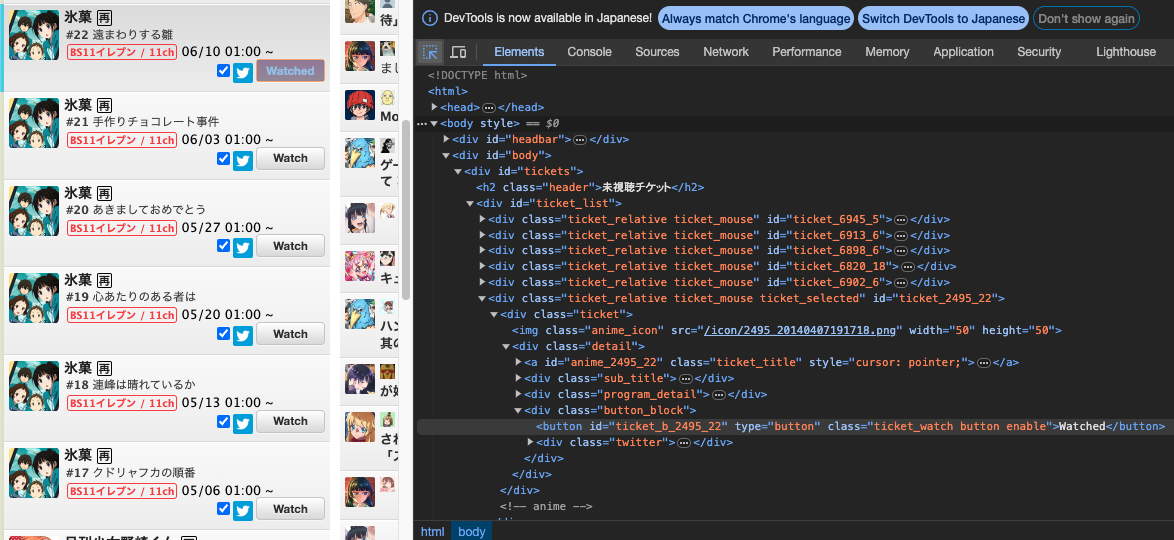Uncheck the checkbox for episode #21
The height and width of the screenshot is (540, 1174).
[223, 158]
